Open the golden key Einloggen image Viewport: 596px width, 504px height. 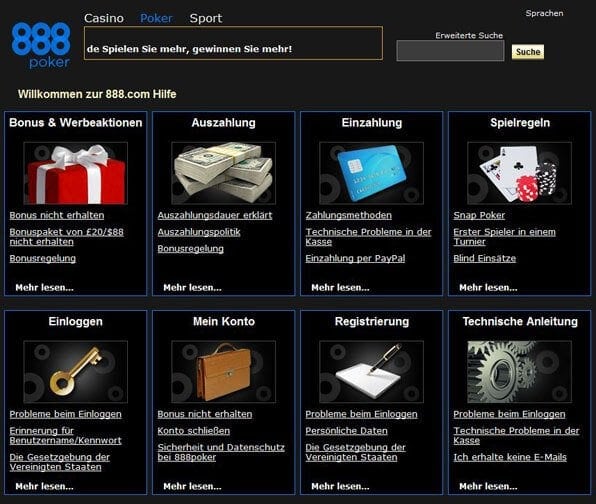pos(76,372)
